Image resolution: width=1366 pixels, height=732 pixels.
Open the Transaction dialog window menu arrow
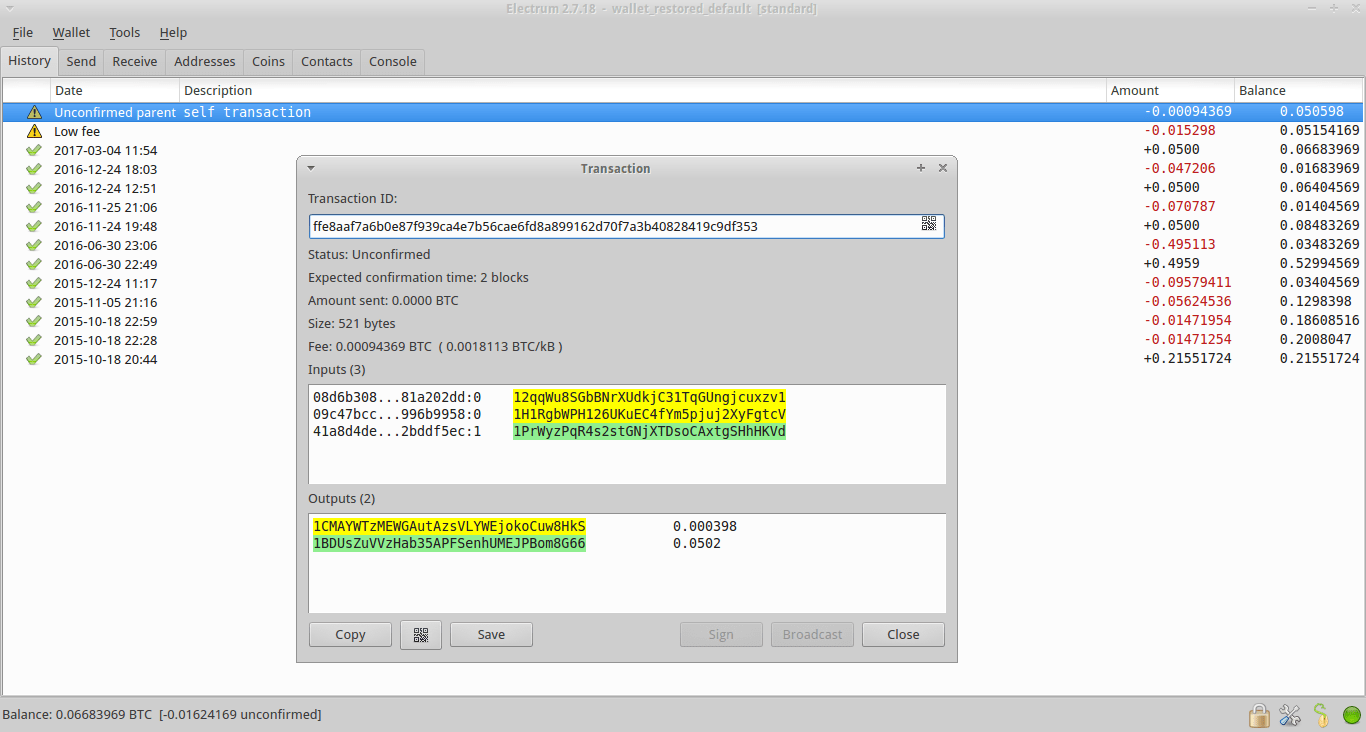[x=311, y=168]
